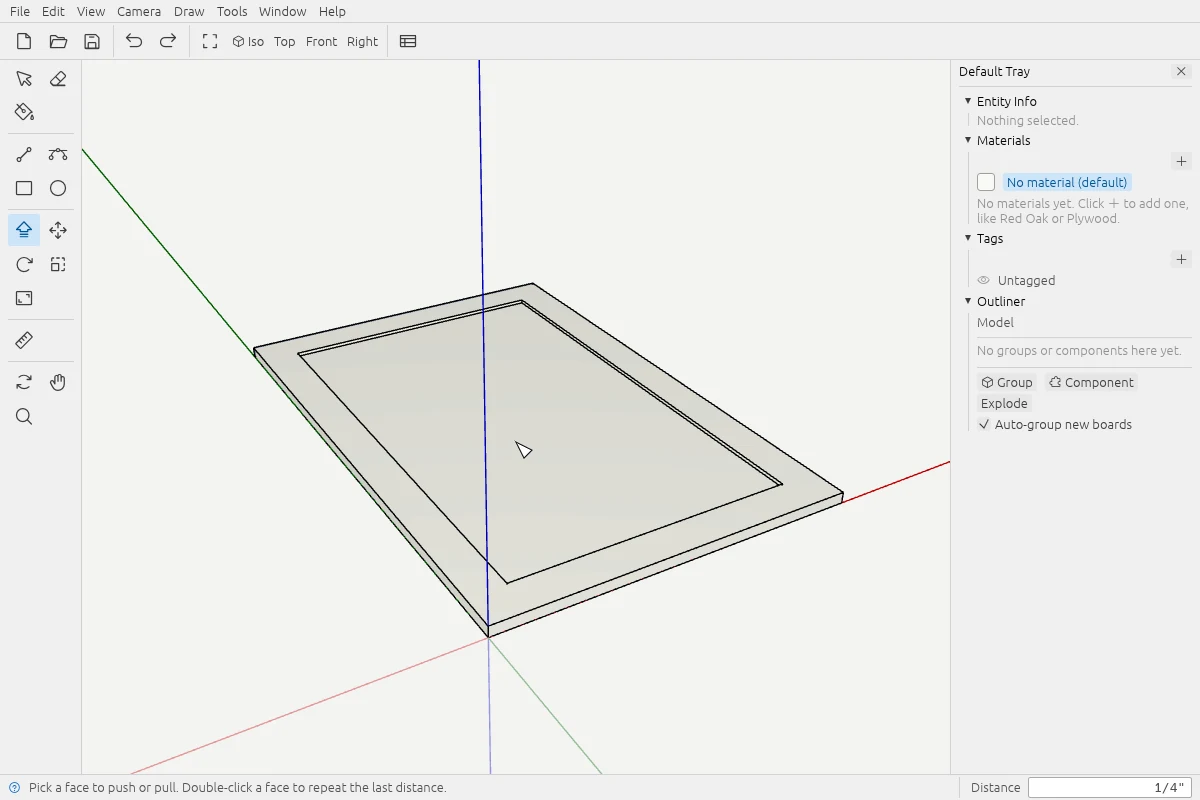Open the Camera menu

pyautogui.click(x=139, y=11)
